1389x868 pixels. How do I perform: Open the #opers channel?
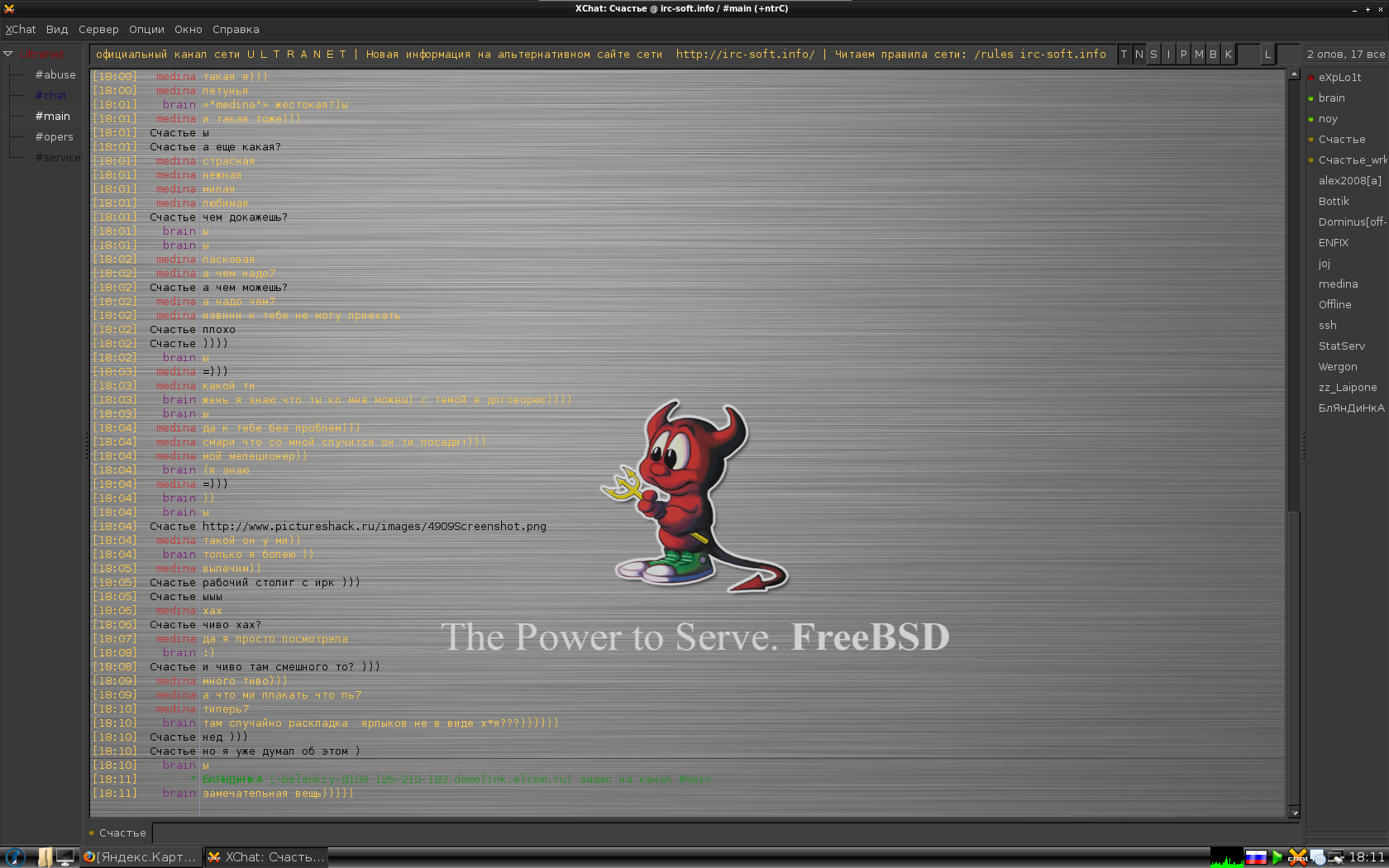[54, 136]
